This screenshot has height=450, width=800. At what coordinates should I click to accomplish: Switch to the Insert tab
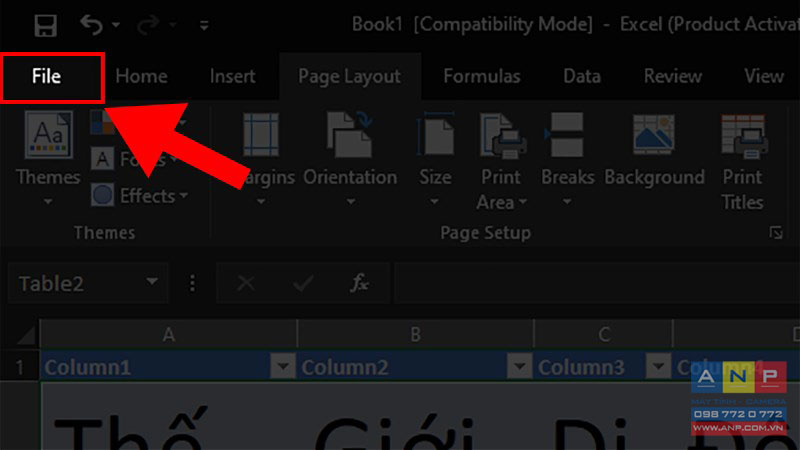[232, 77]
